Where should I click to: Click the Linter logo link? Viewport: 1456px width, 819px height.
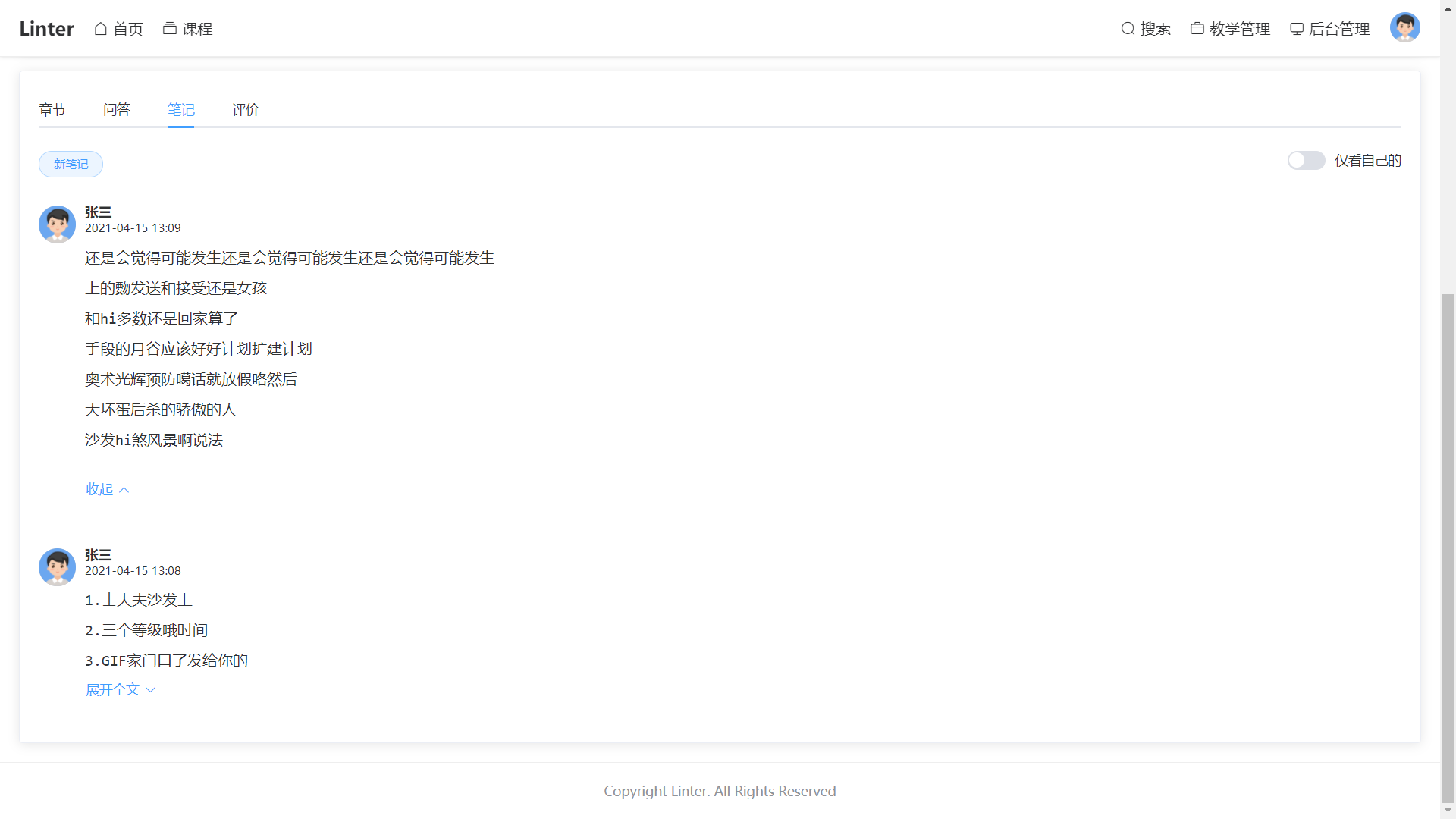tap(46, 29)
